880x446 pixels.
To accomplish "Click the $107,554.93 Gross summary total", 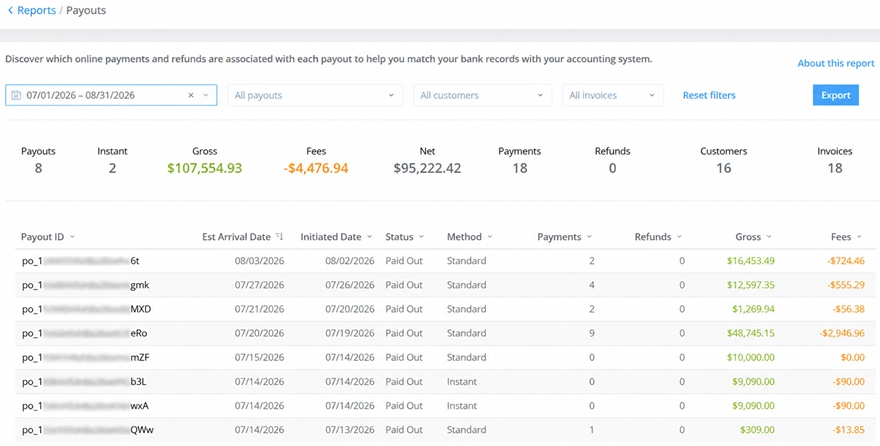I will (205, 168).
